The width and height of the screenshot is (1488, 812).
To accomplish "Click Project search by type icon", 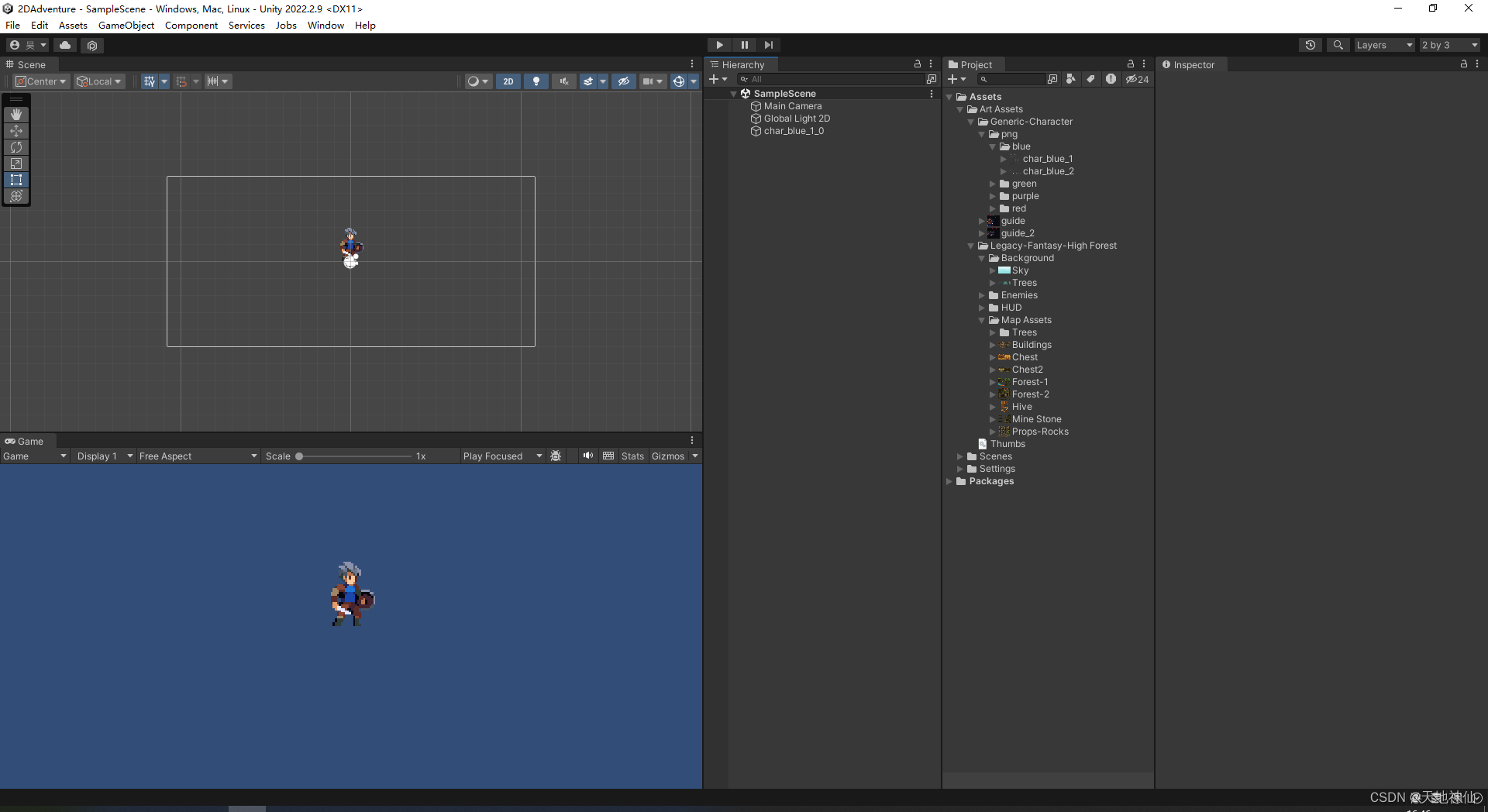I will 1070,79.
